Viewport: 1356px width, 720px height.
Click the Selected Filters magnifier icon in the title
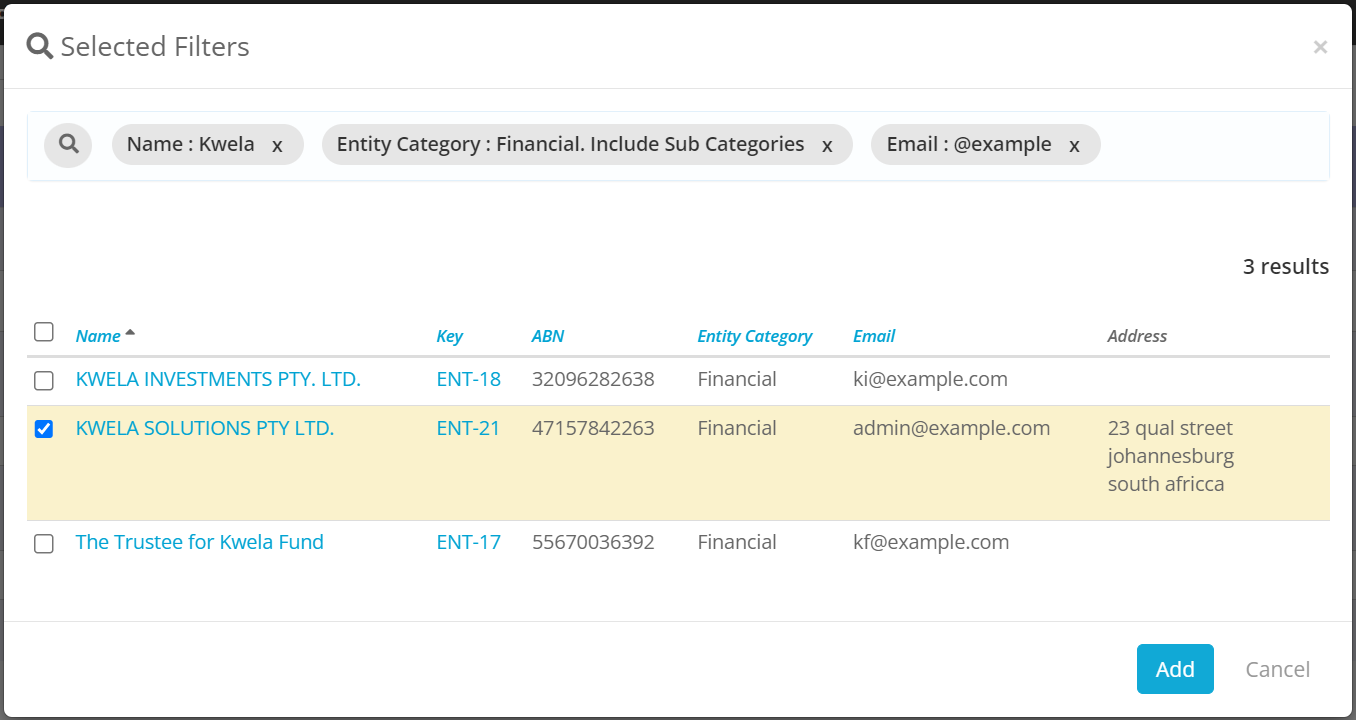point(38,45)
